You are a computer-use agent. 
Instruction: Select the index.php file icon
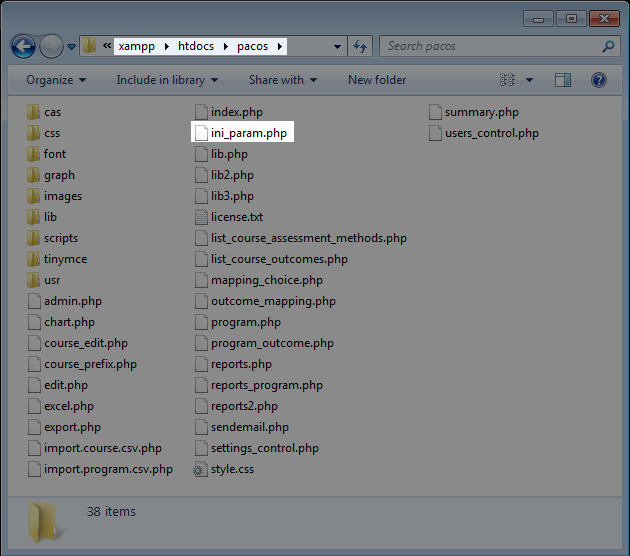click(x=201, y=112)
